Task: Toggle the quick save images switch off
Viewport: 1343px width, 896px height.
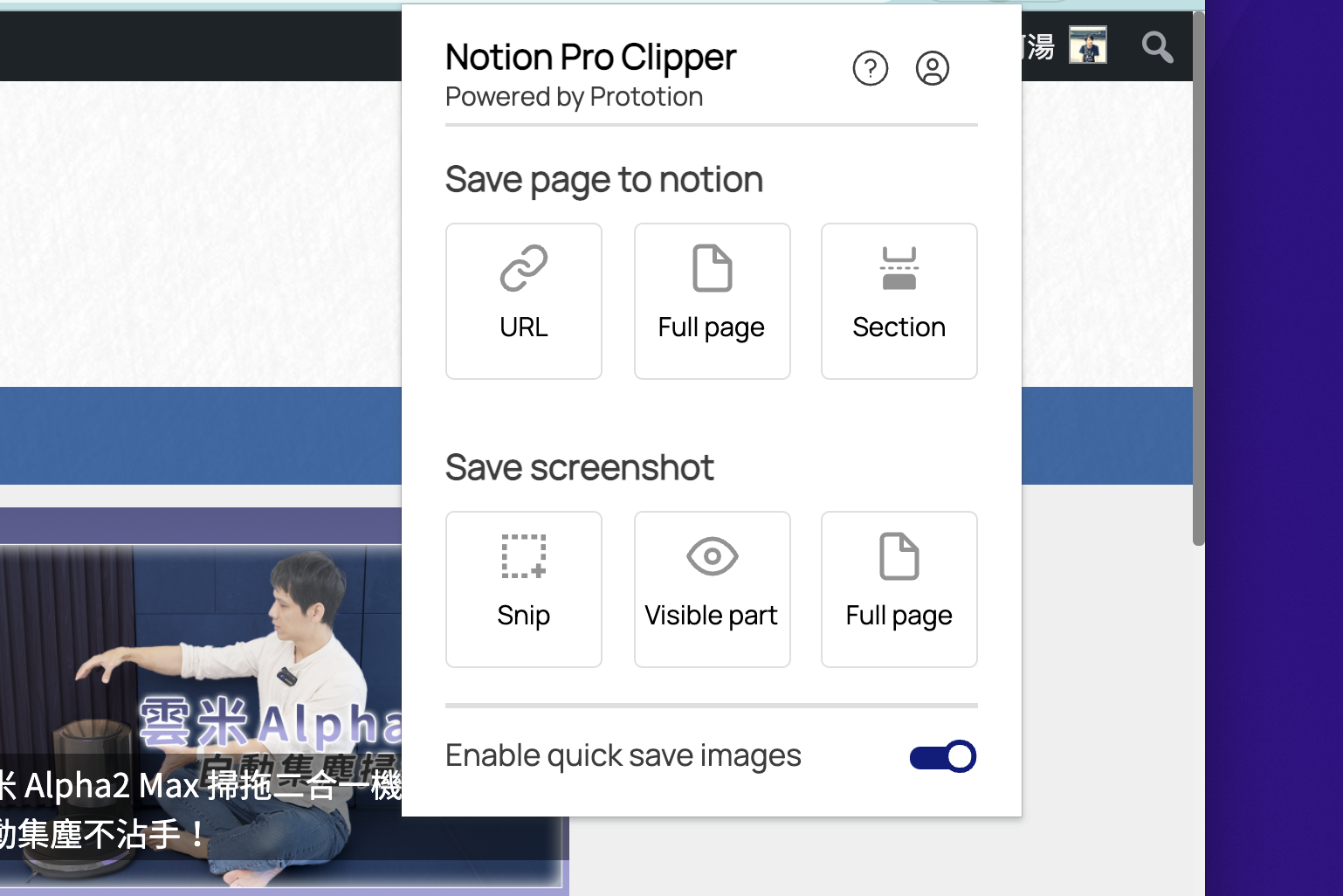Action: 942,755
